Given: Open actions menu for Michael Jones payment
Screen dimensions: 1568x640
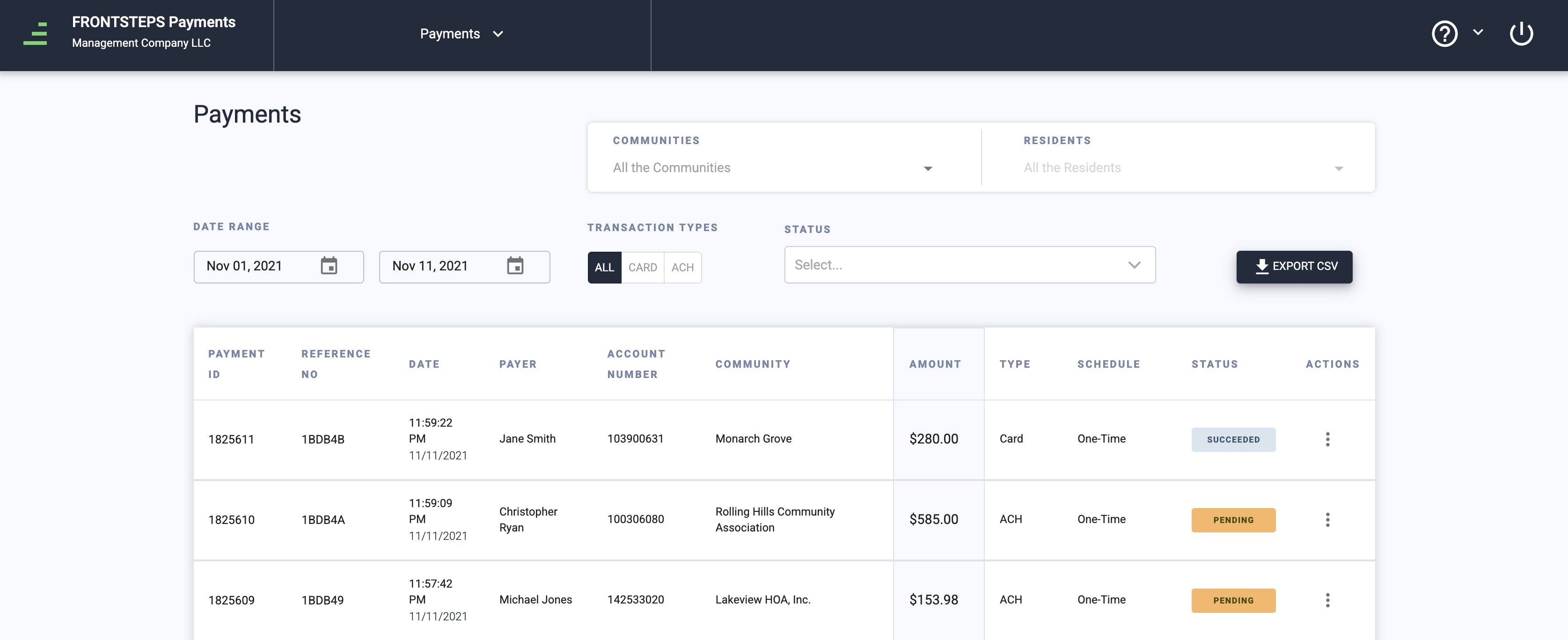Looking at the screenshot, I should pos(1327,600).
